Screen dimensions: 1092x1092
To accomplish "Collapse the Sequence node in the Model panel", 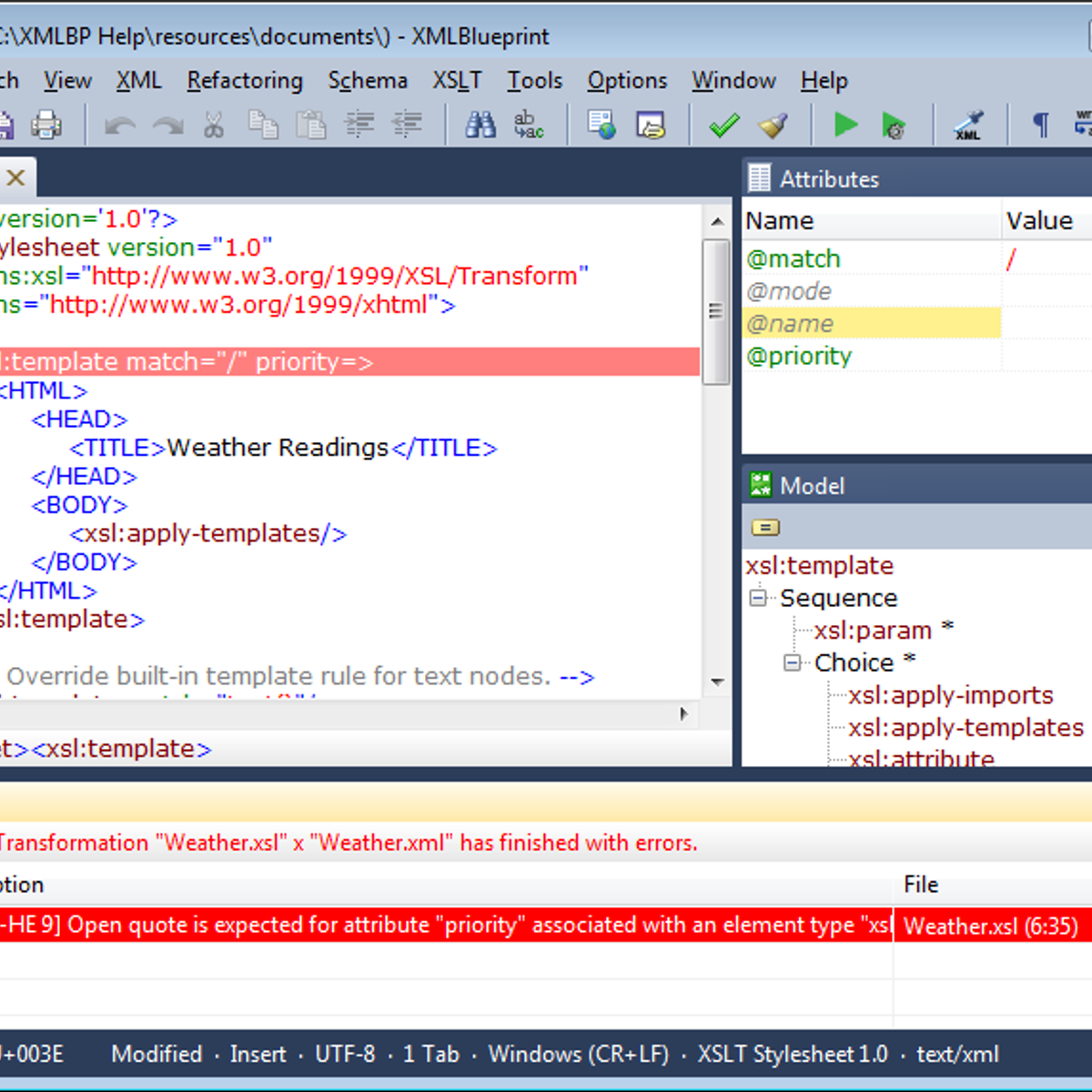I will 758,598.
